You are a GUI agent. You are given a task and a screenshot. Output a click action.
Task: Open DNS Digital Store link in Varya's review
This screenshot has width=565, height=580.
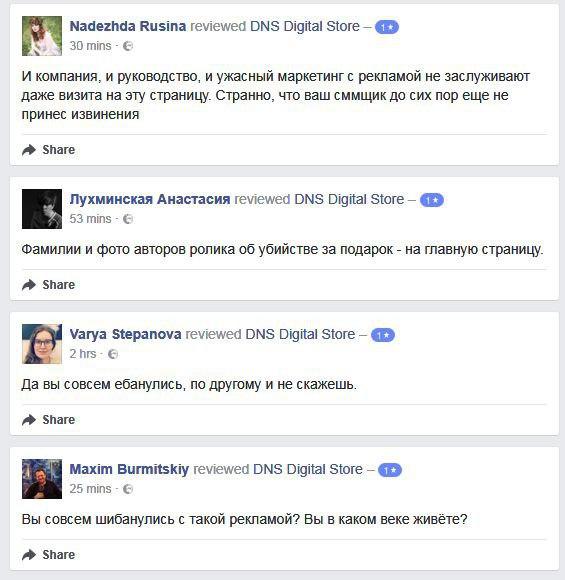(x=300, y=334)
